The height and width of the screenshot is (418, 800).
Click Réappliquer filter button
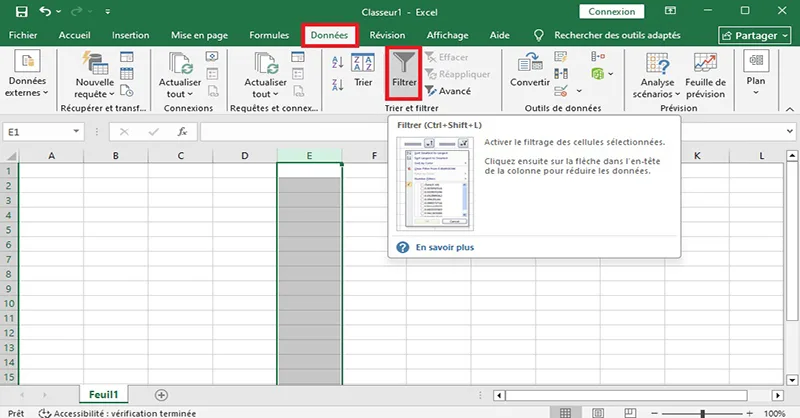458,74
